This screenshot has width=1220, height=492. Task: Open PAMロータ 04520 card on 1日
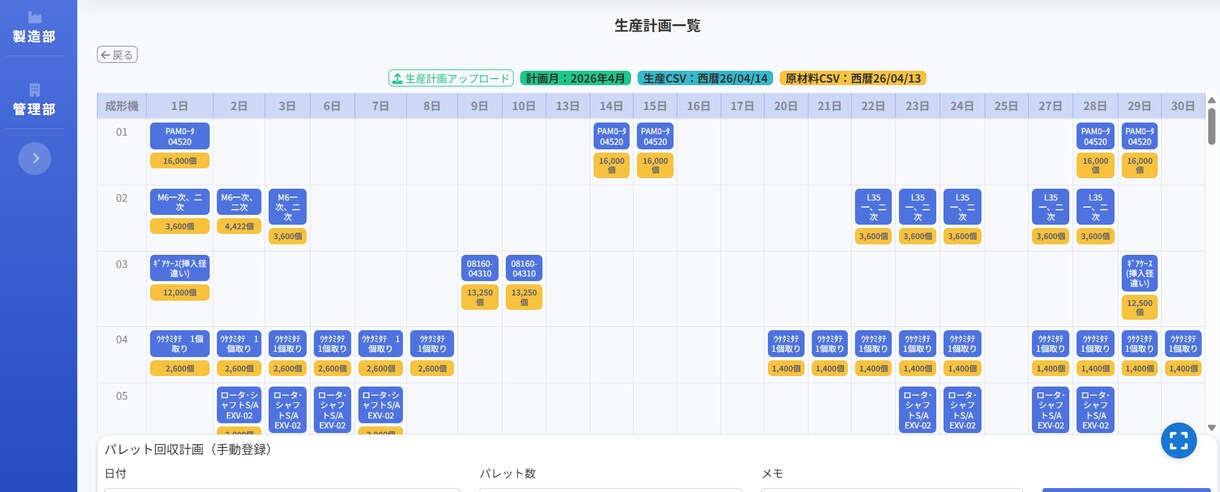click(180, 136)
